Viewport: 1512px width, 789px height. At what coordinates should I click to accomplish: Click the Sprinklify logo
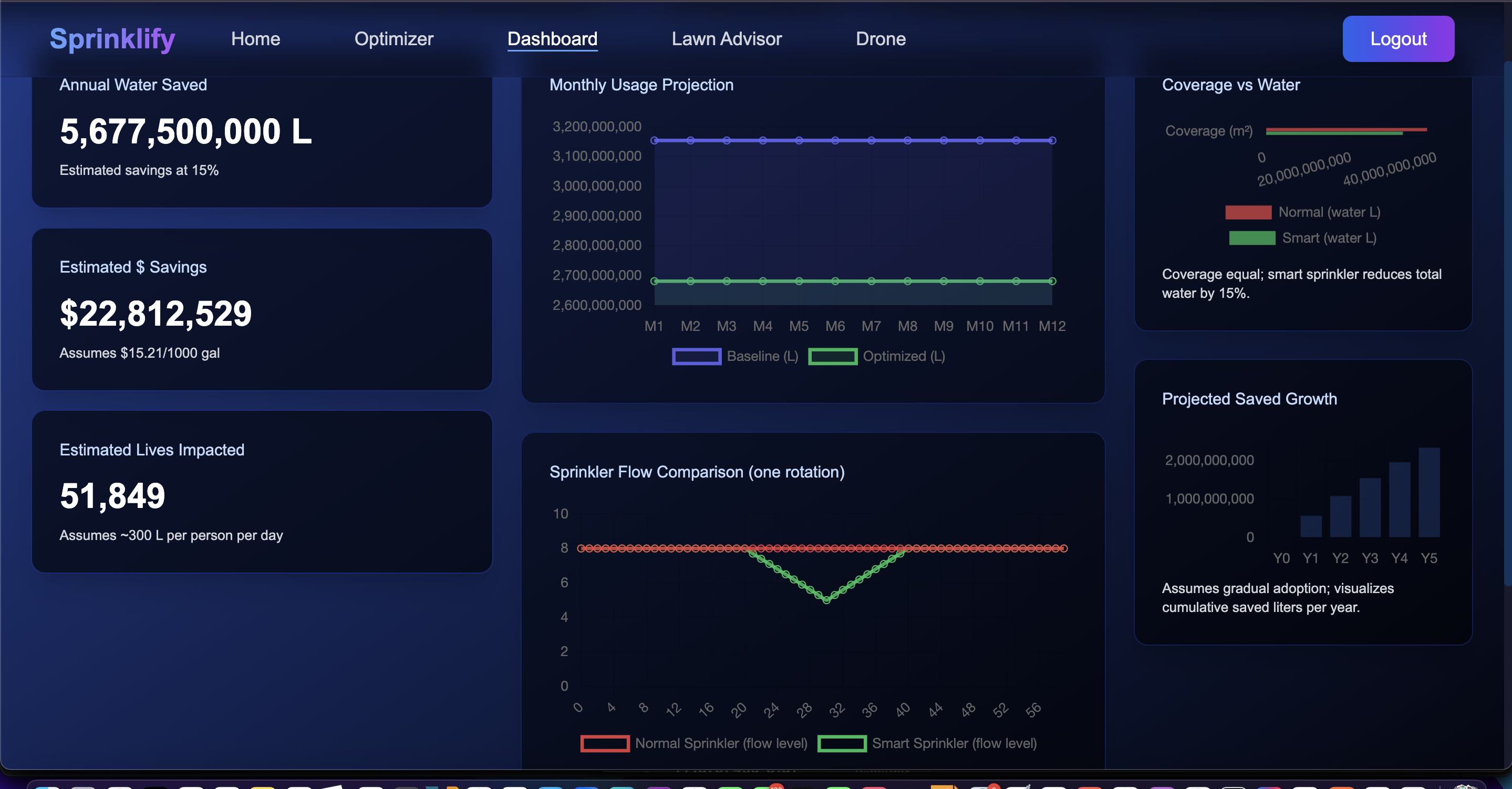click(112, 39)
